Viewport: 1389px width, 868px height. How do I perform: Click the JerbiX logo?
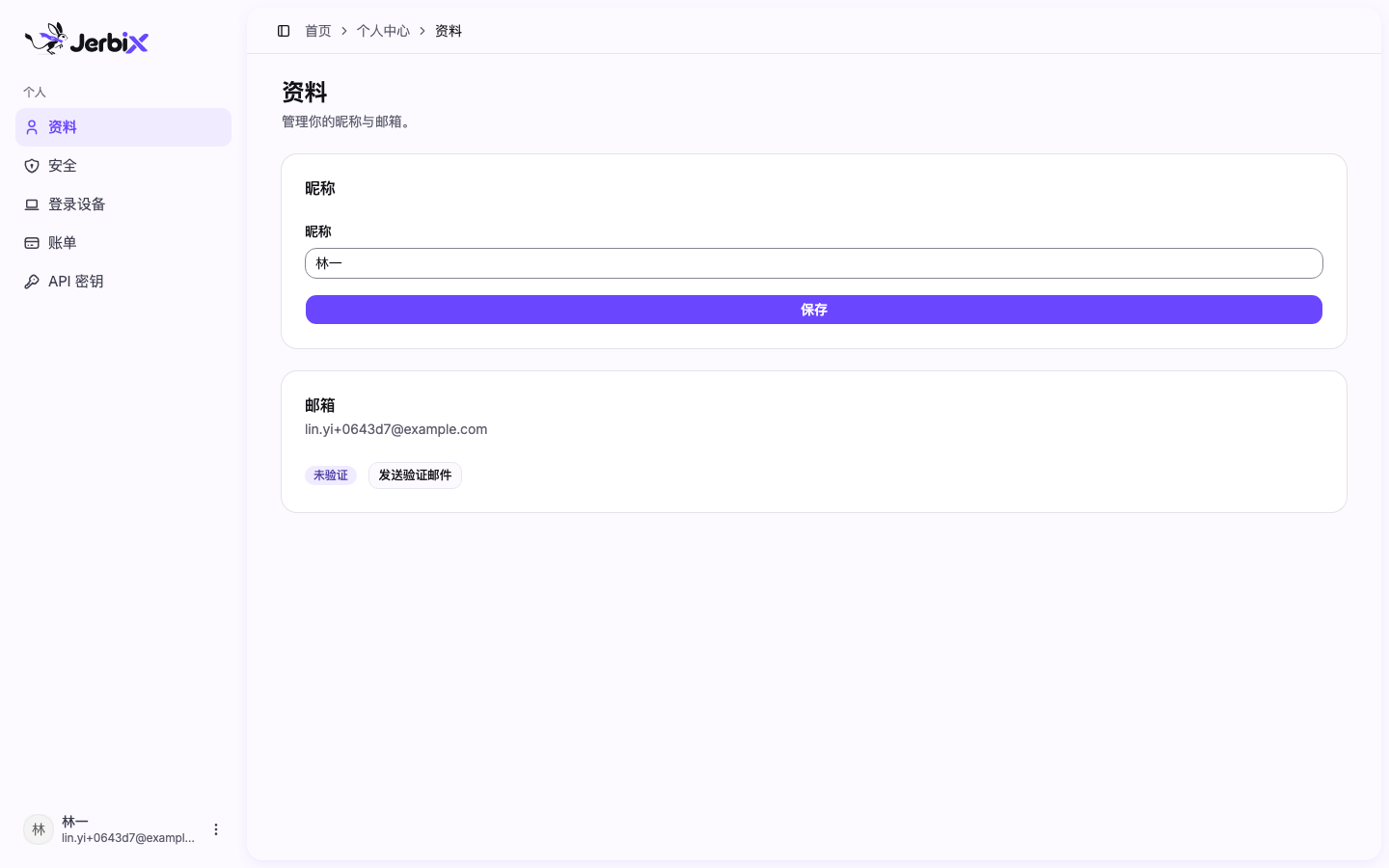pyautogui.click(x=86, y=40)
